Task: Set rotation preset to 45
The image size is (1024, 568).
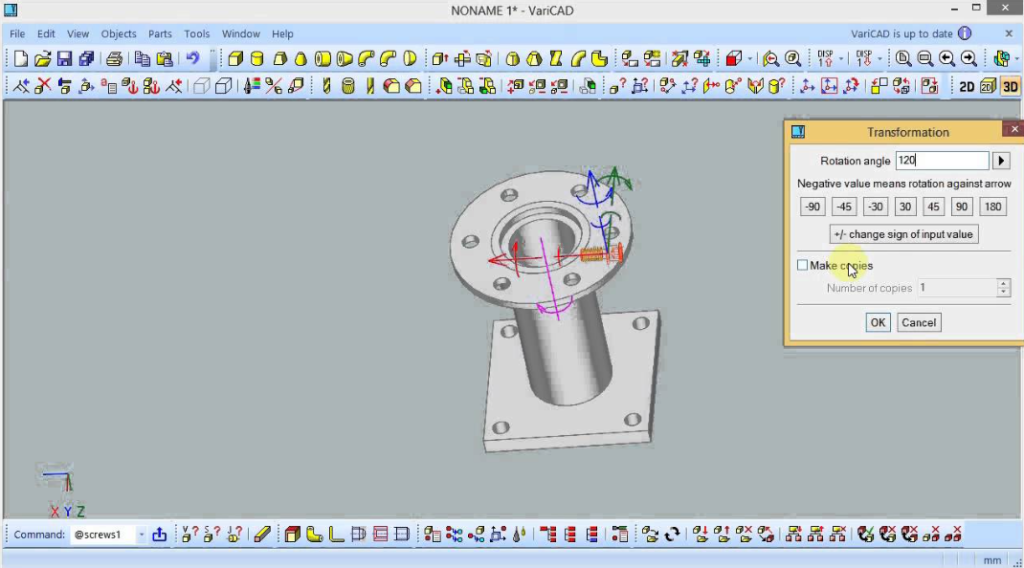Action: [933, 206]
